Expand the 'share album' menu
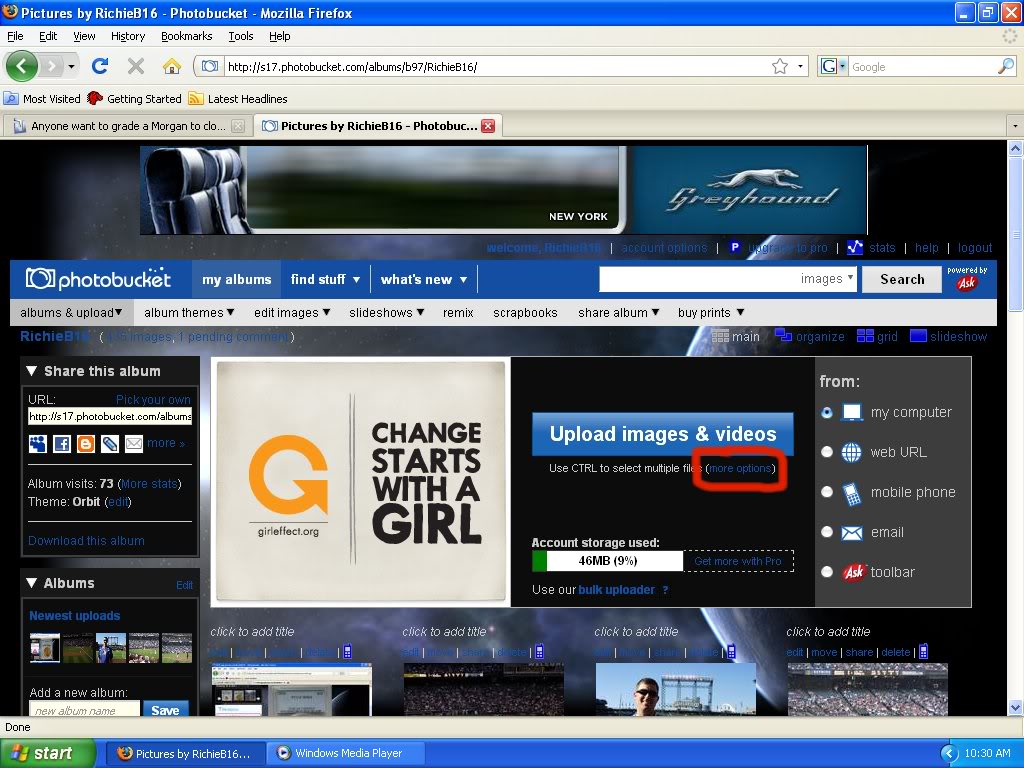1024x768 pixels. click(x=618, y=313)
